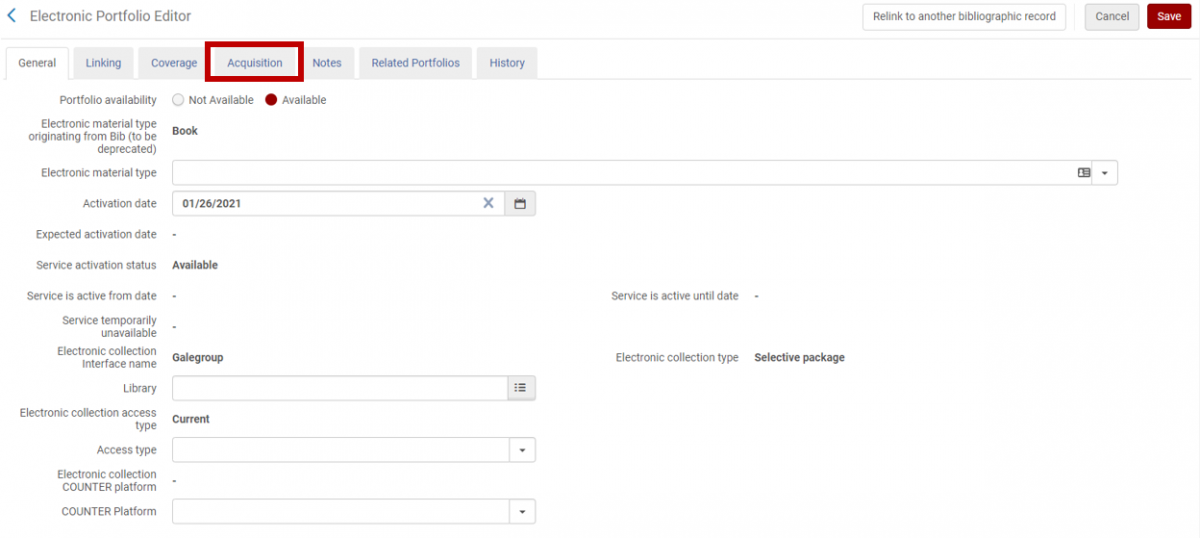Click the back arrow beside Electronic Portfolio Editor
Image resolution: width=1200 pixels, height=538 pixels.
pos(12,16)
